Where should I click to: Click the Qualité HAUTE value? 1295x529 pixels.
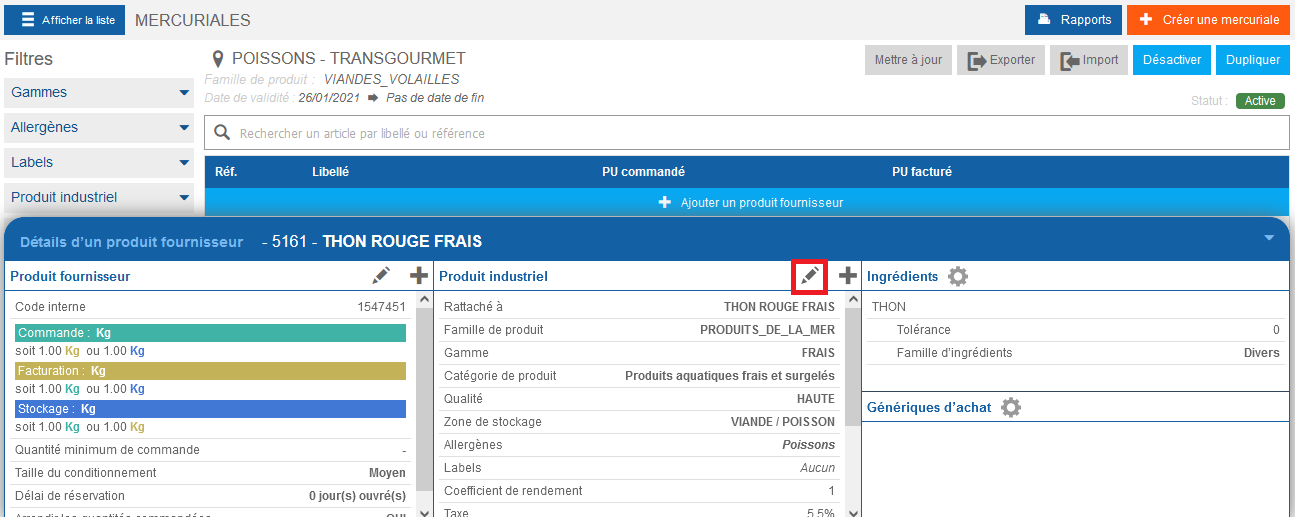click(x=816, y=399)
